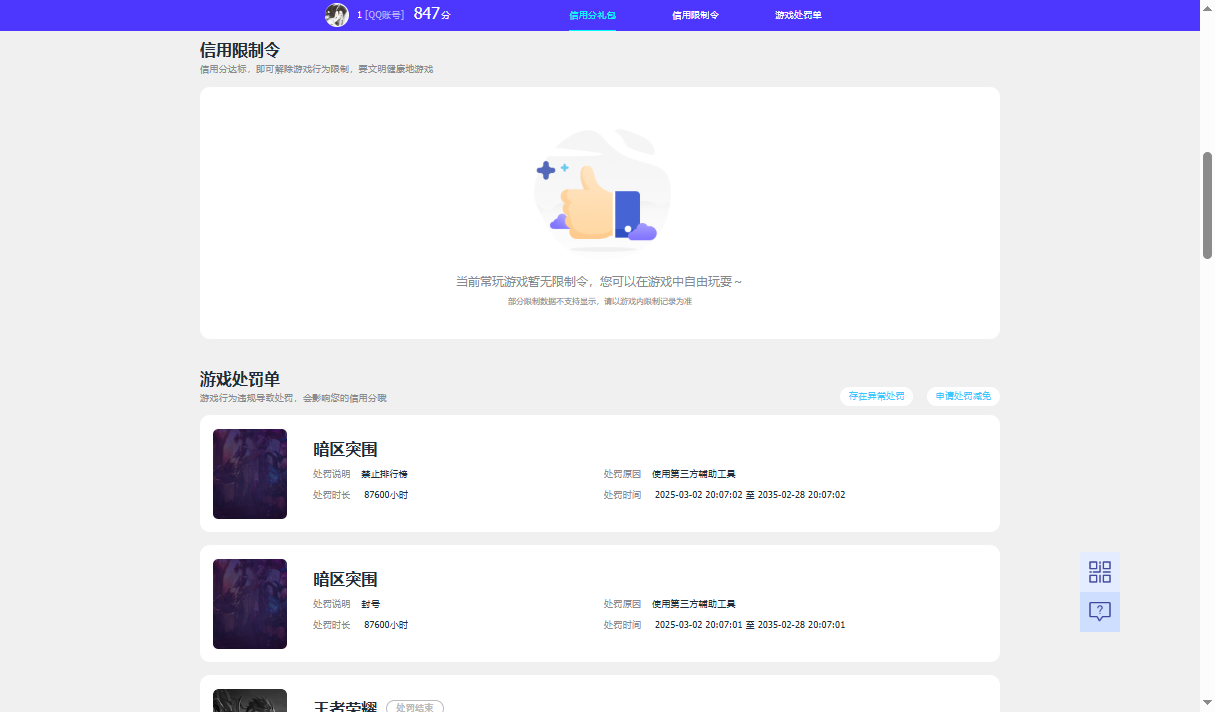This screenshot has height=712, width=1215.
Task: Open thumbnail of 封号 penalty entry
Action: [x=250, y=604]
